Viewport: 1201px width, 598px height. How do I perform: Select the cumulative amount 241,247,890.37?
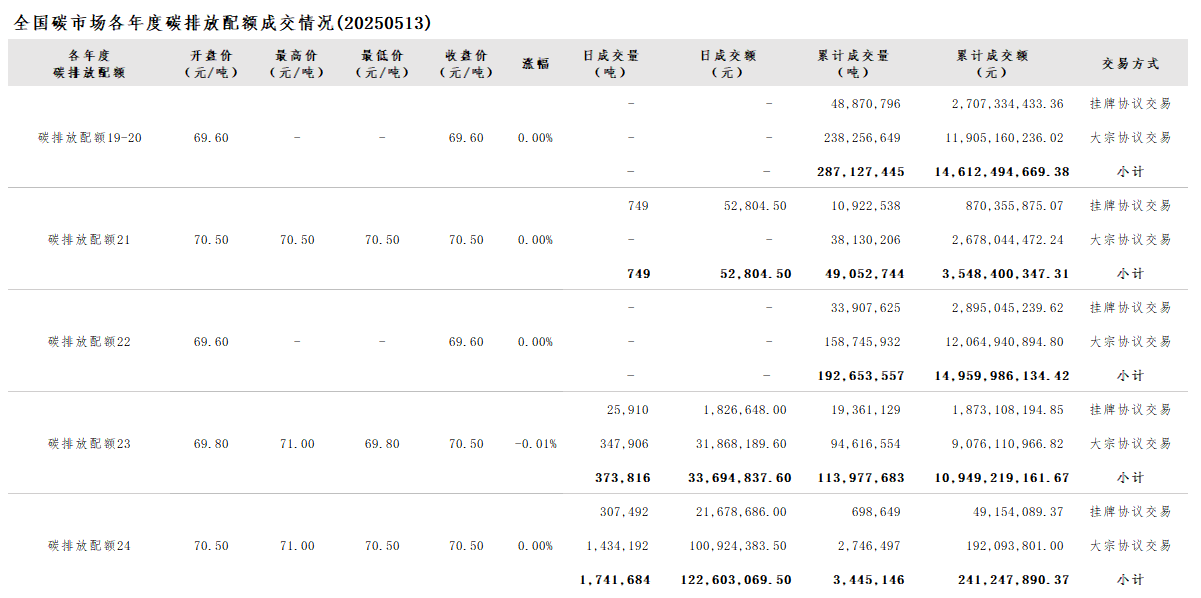[x=1013, y=580]
